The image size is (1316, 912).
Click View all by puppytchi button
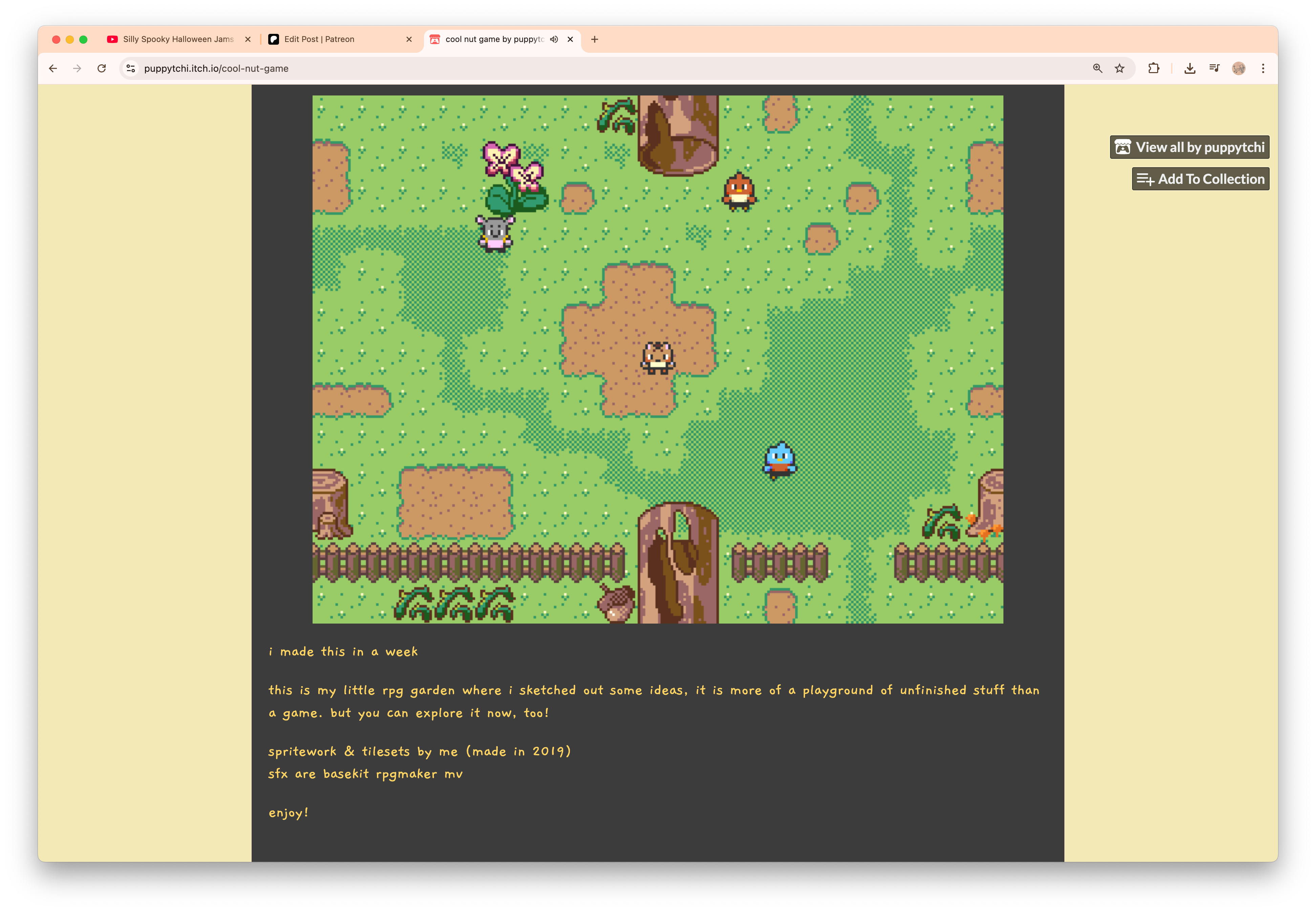(x=1189, y=147)
